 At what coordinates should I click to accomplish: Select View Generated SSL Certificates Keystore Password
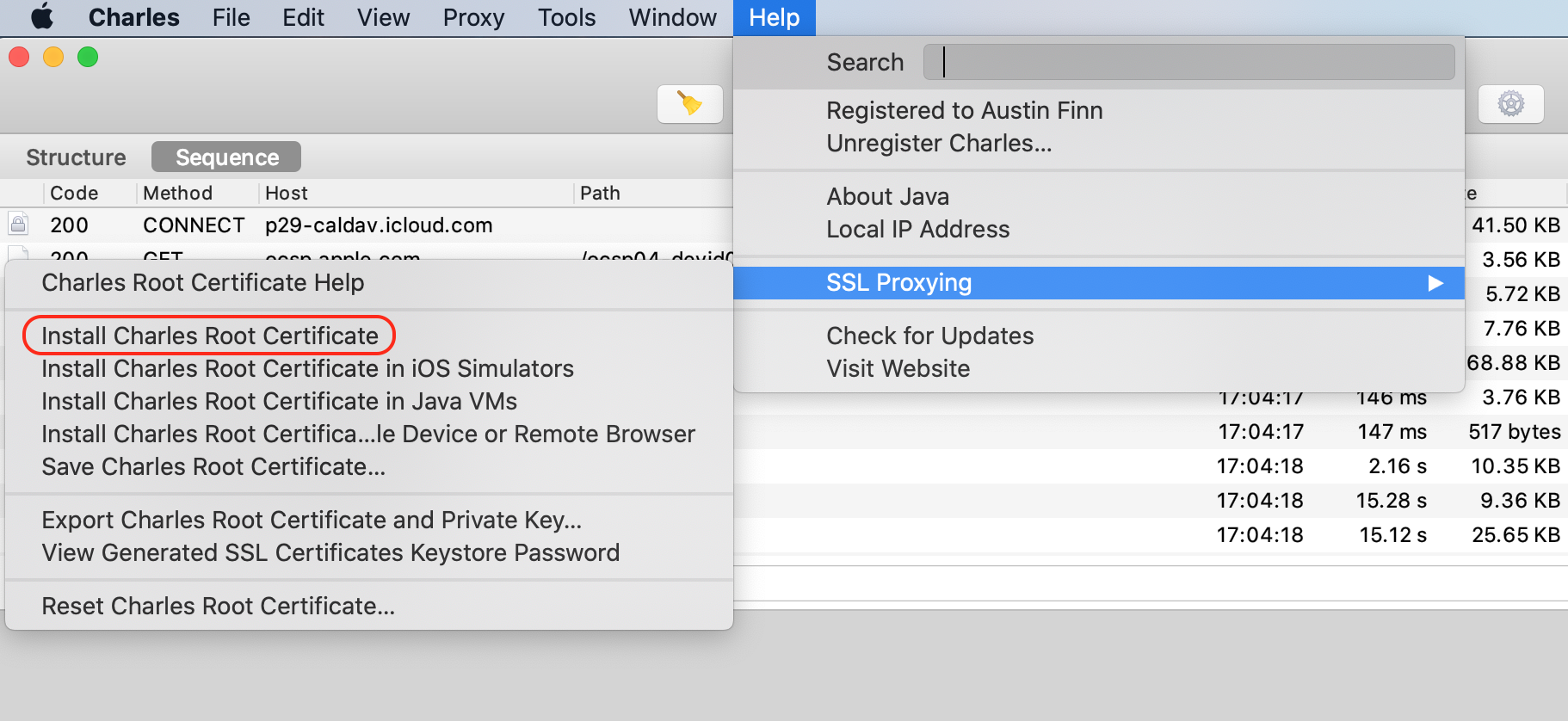[x=368, y=552]
